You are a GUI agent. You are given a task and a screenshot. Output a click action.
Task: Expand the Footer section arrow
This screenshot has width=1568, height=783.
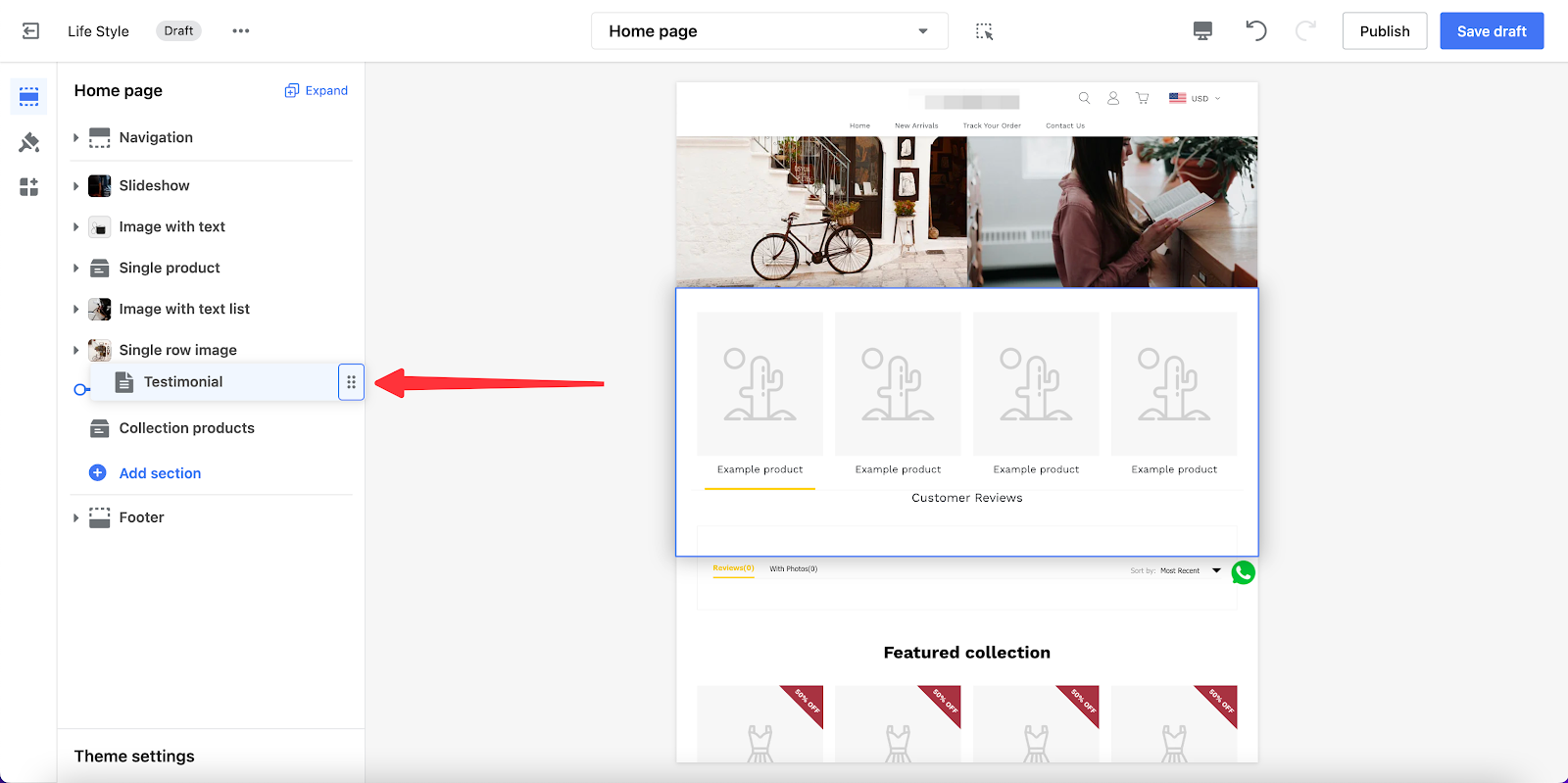click(x=75, y=517)
